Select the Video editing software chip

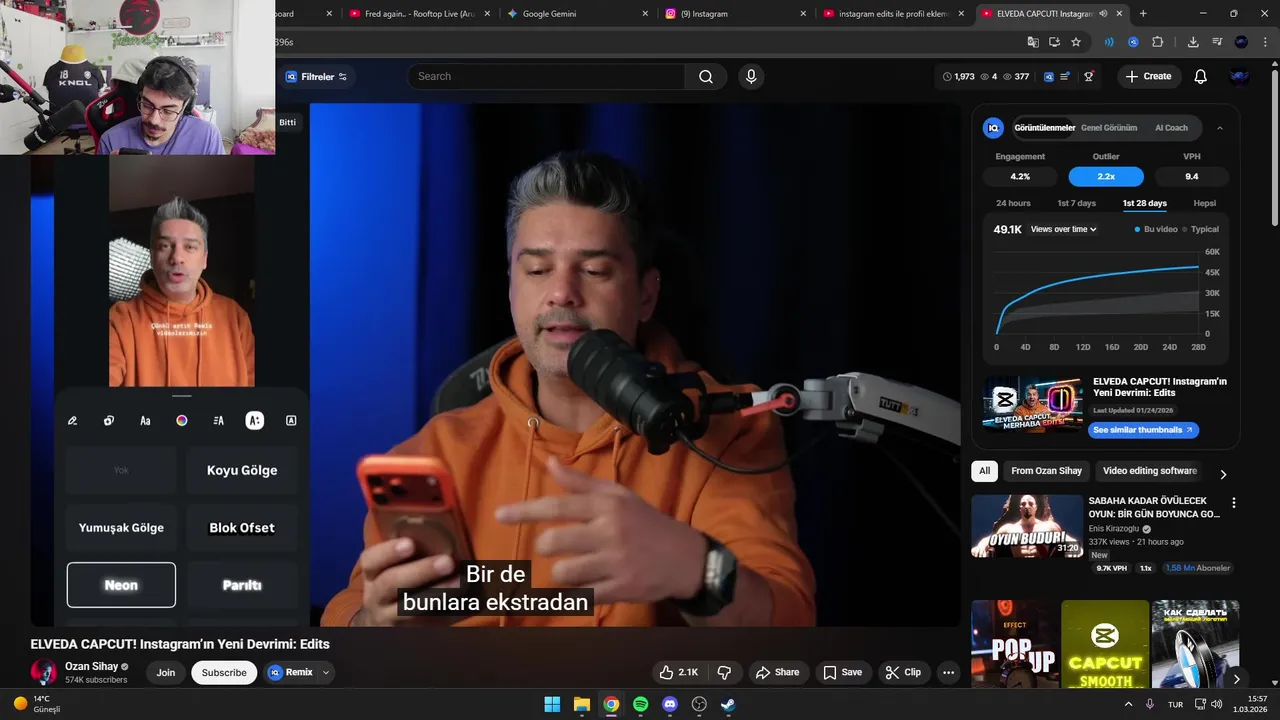point(1150,471)
